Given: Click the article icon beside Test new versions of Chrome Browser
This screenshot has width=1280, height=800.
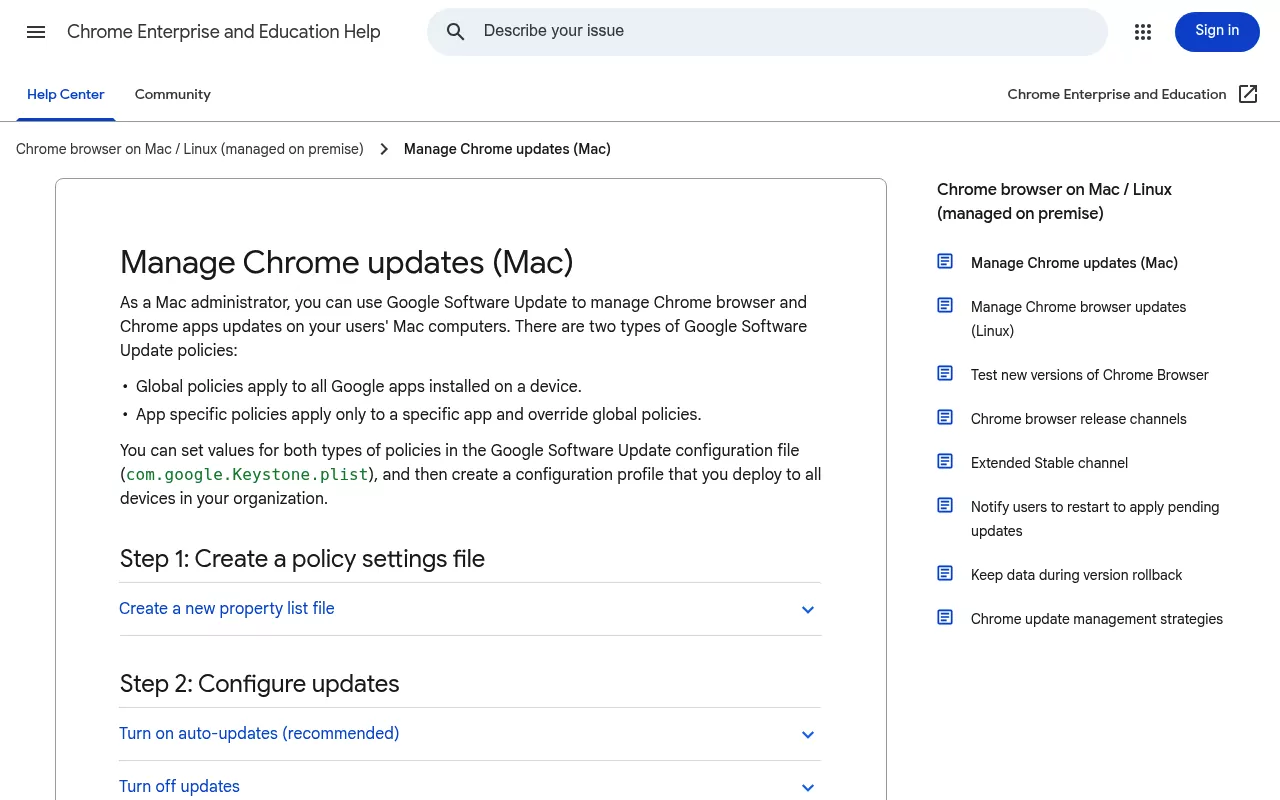Looking at the screenshot, I should pyautogui.click(x=945, y=373).
